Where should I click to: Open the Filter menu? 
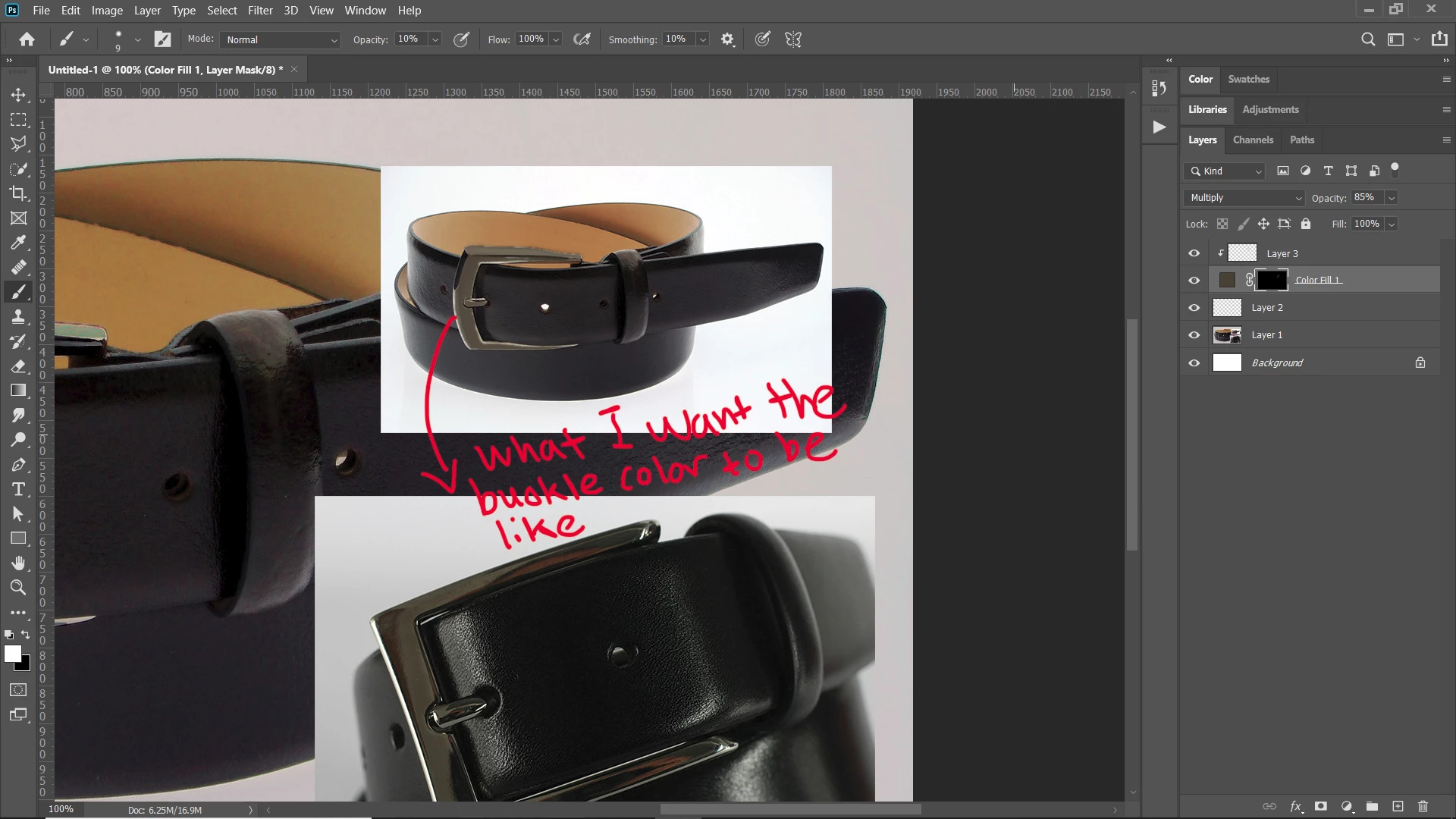coord(260,11)
